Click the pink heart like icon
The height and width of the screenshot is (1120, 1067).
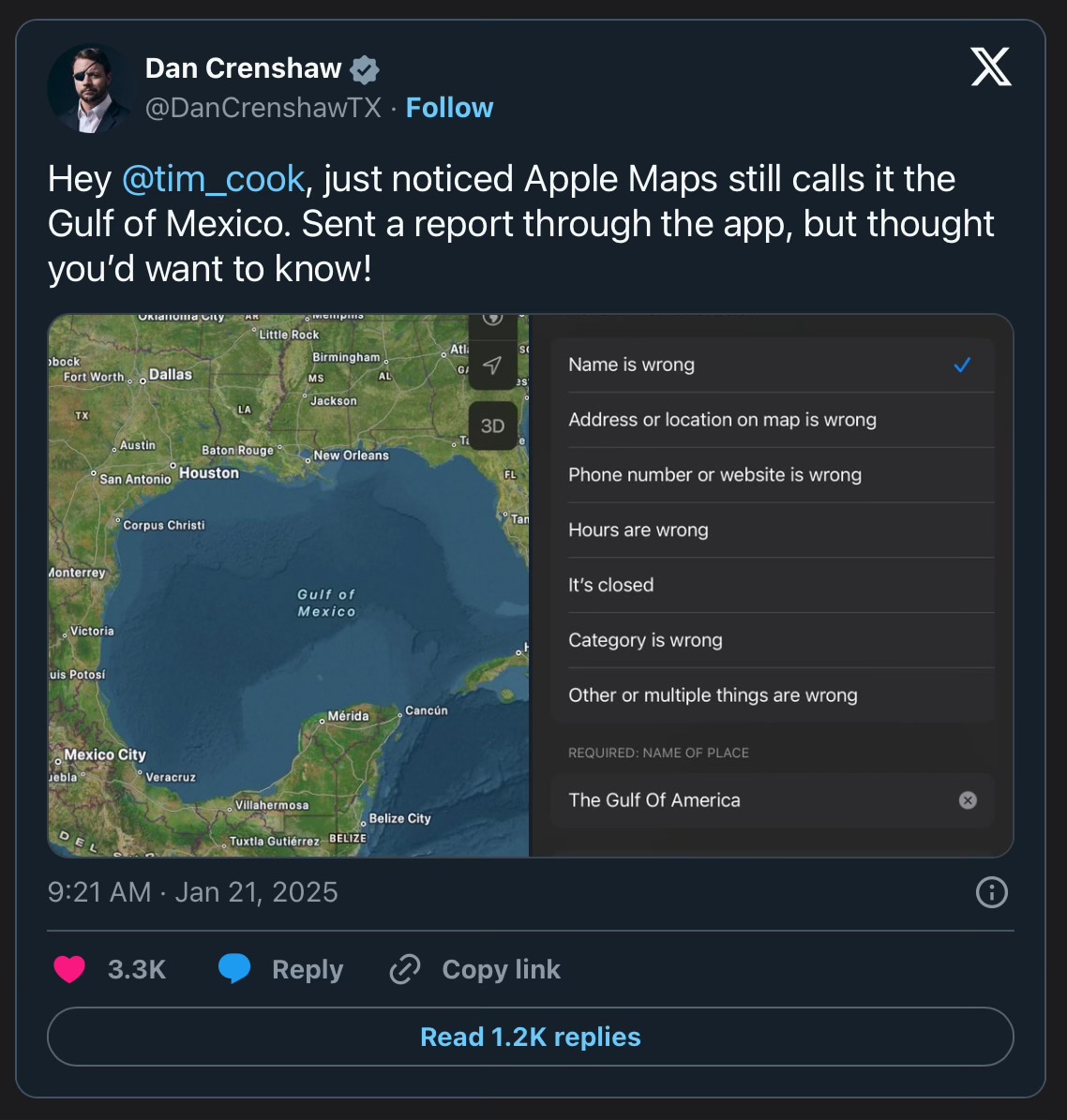pyautogui.click(x=69, y=969)
